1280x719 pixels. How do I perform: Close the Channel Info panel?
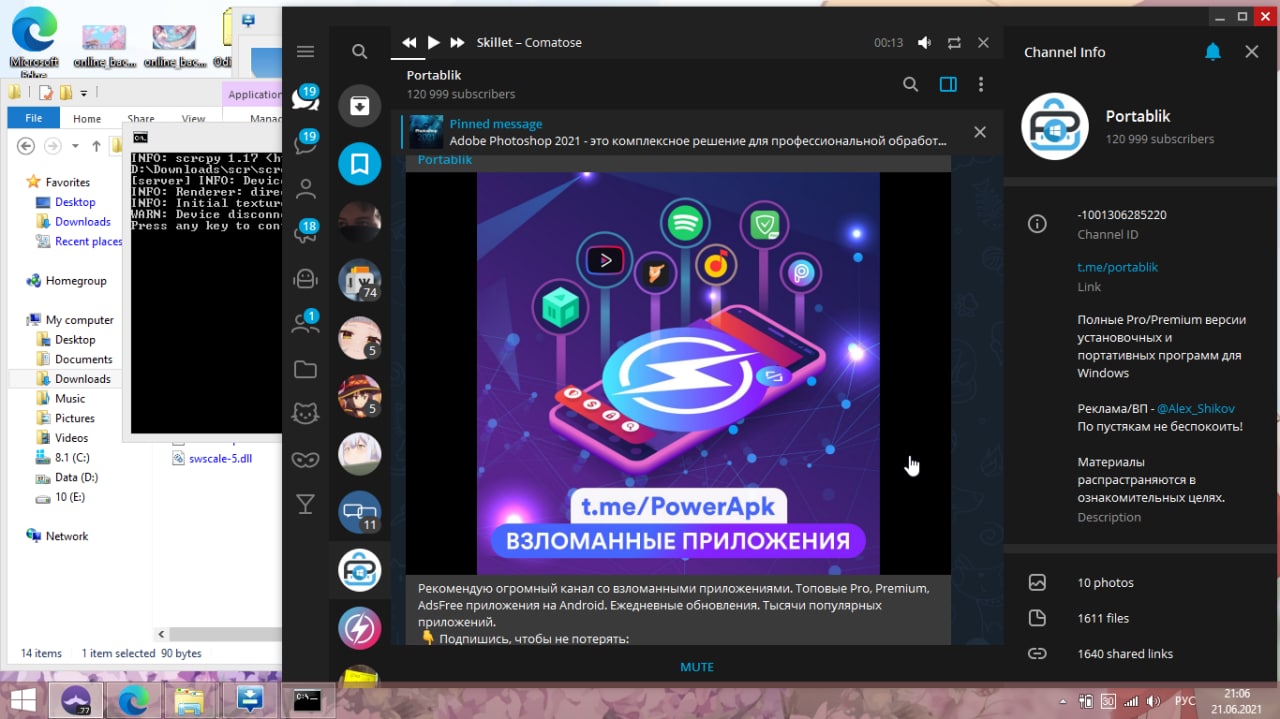1252,52
